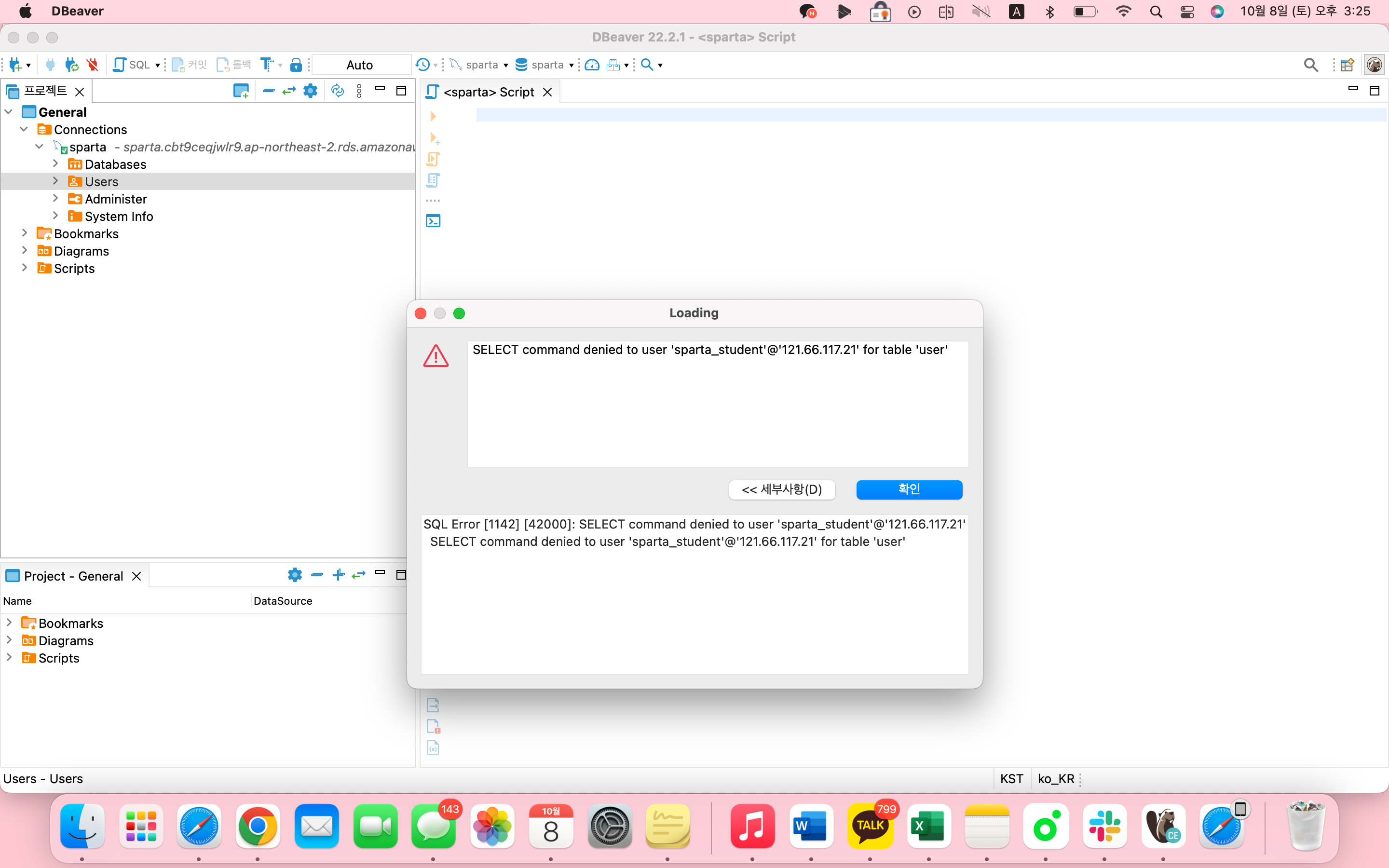Viewport: 1389px width, 868px height.
Task: Select Scripts in the 프로젝트 tree
Action: [74, 268]
